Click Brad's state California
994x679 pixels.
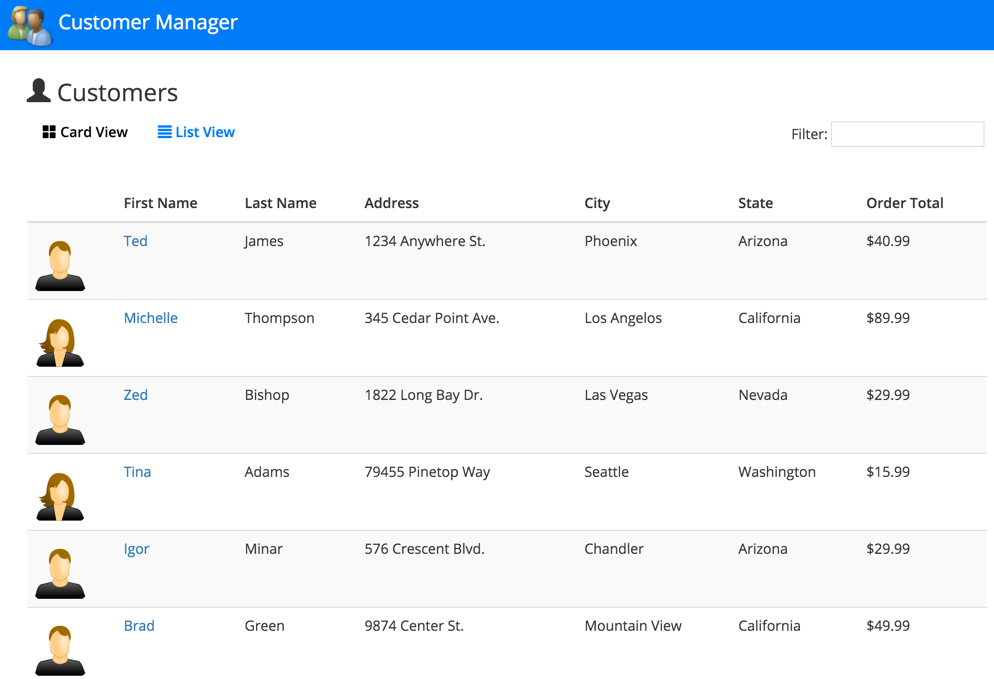769,626
